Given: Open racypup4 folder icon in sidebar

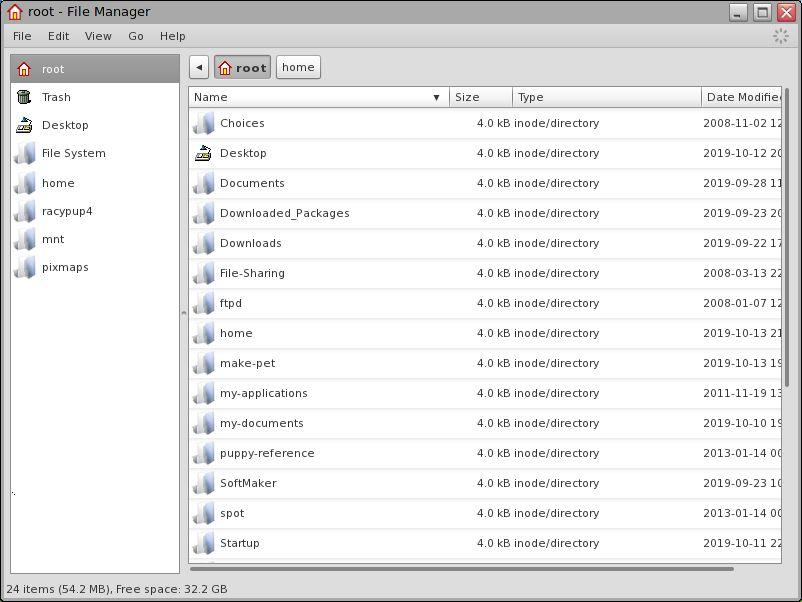Looking at the screenshot, I should [x=24, y=211].
